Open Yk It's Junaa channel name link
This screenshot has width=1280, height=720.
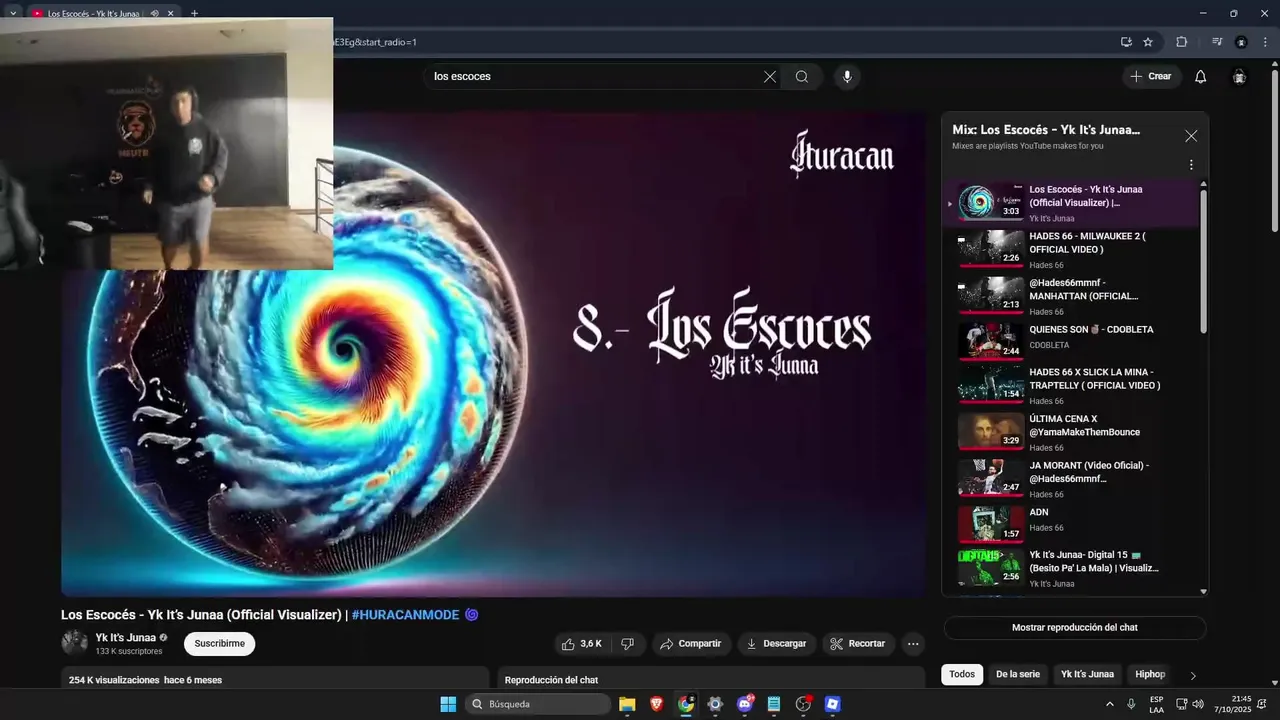click(126, 638)
